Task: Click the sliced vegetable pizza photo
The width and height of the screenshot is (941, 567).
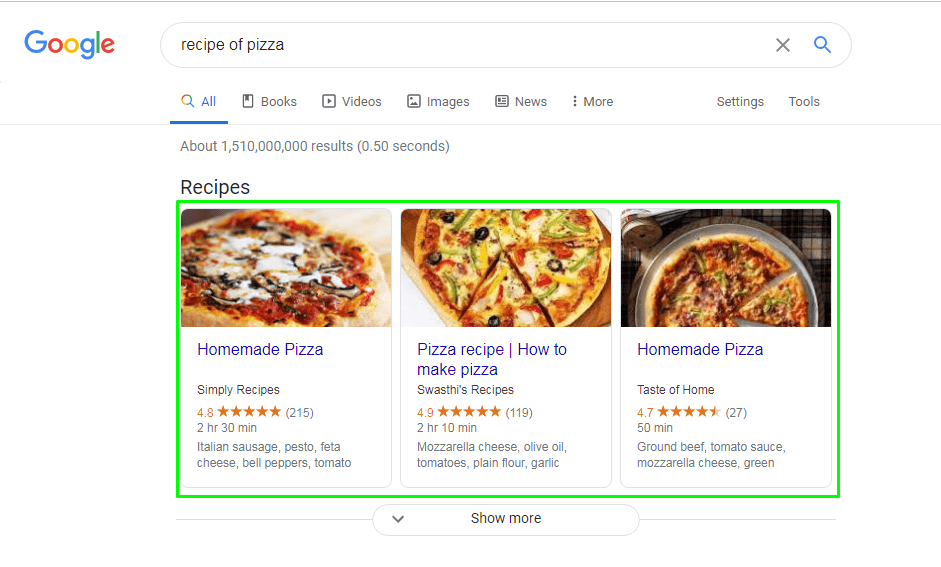Action: 506,268
